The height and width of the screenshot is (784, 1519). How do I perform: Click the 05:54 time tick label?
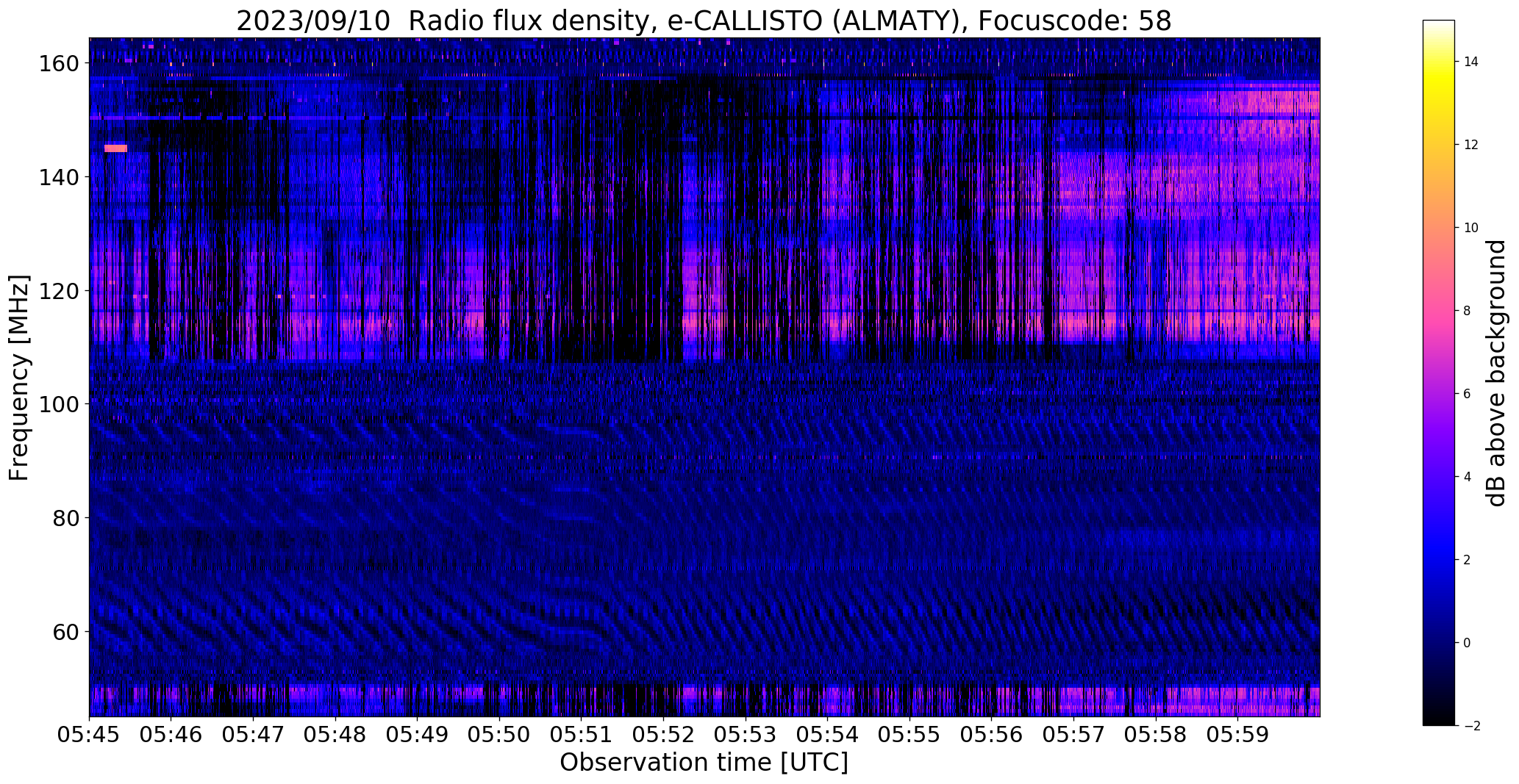(x=827, y=735)
